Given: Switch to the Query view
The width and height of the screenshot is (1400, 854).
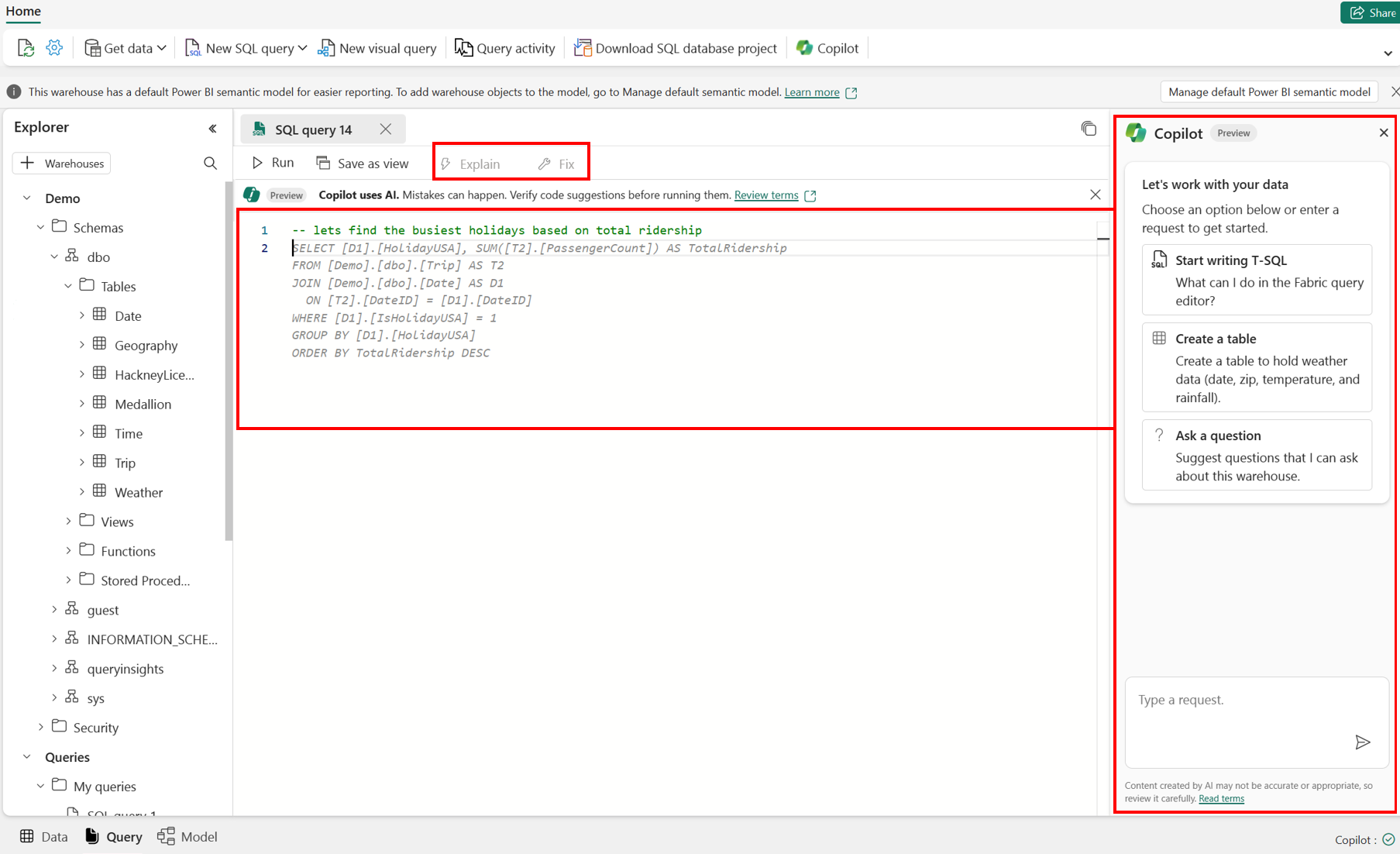Looking at the screenshot, I should pyautogui.click(x=113, y=837).
